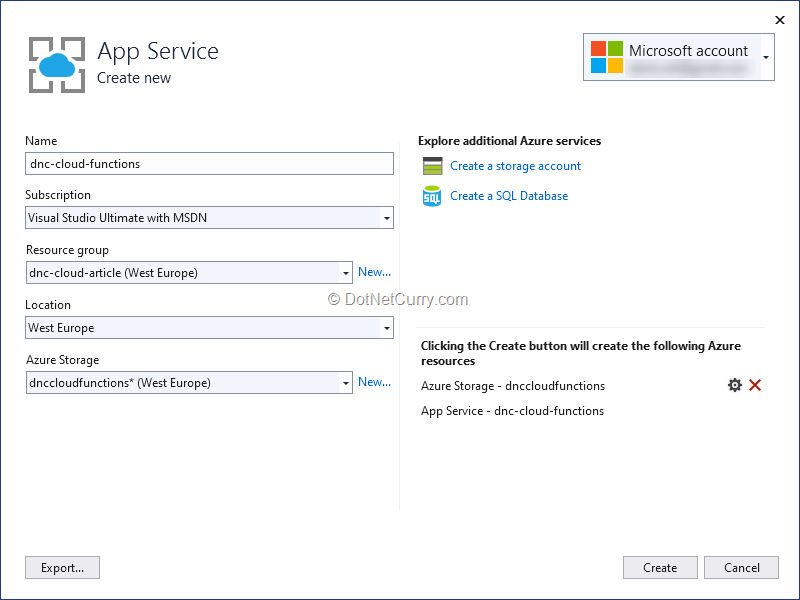This screenshot has width=800, height=600.
Task: Click into the Name input field
Action: click(x=209, y=164)
